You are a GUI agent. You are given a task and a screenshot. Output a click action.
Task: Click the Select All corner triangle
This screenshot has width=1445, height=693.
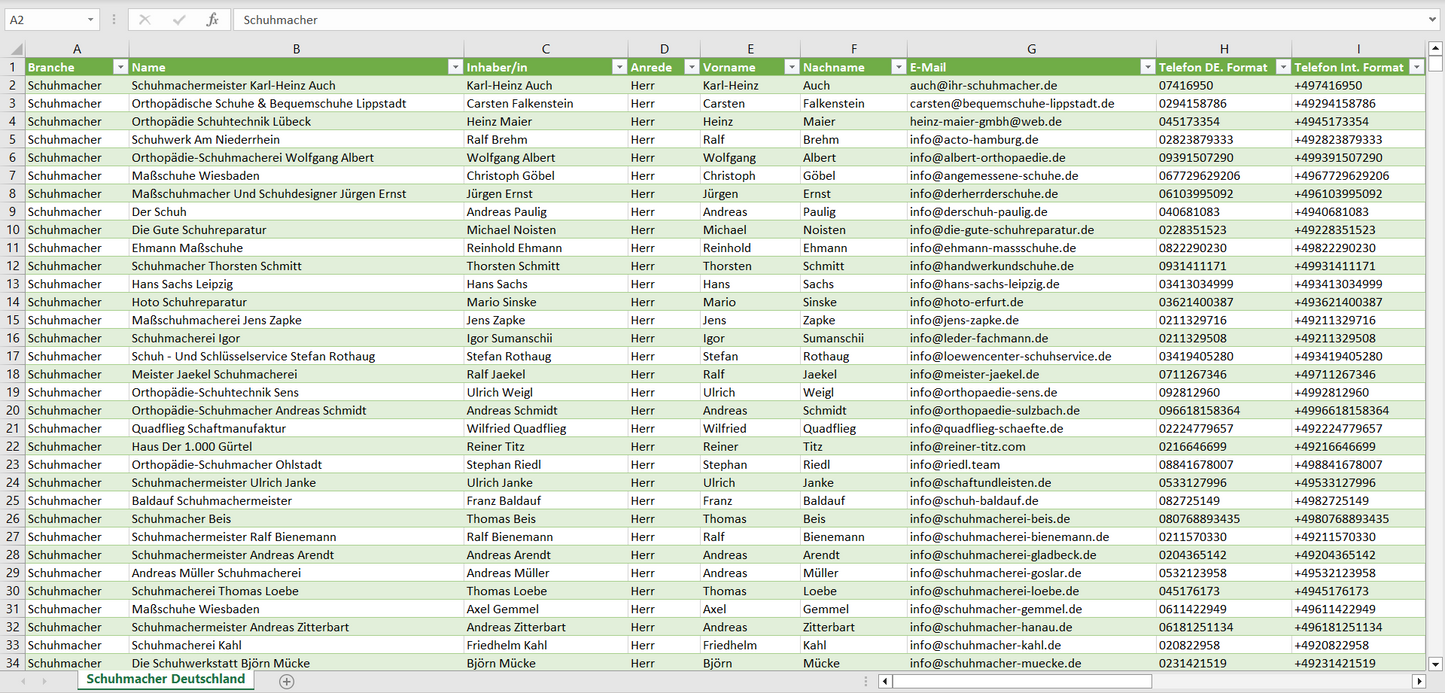tap(15, 49)
